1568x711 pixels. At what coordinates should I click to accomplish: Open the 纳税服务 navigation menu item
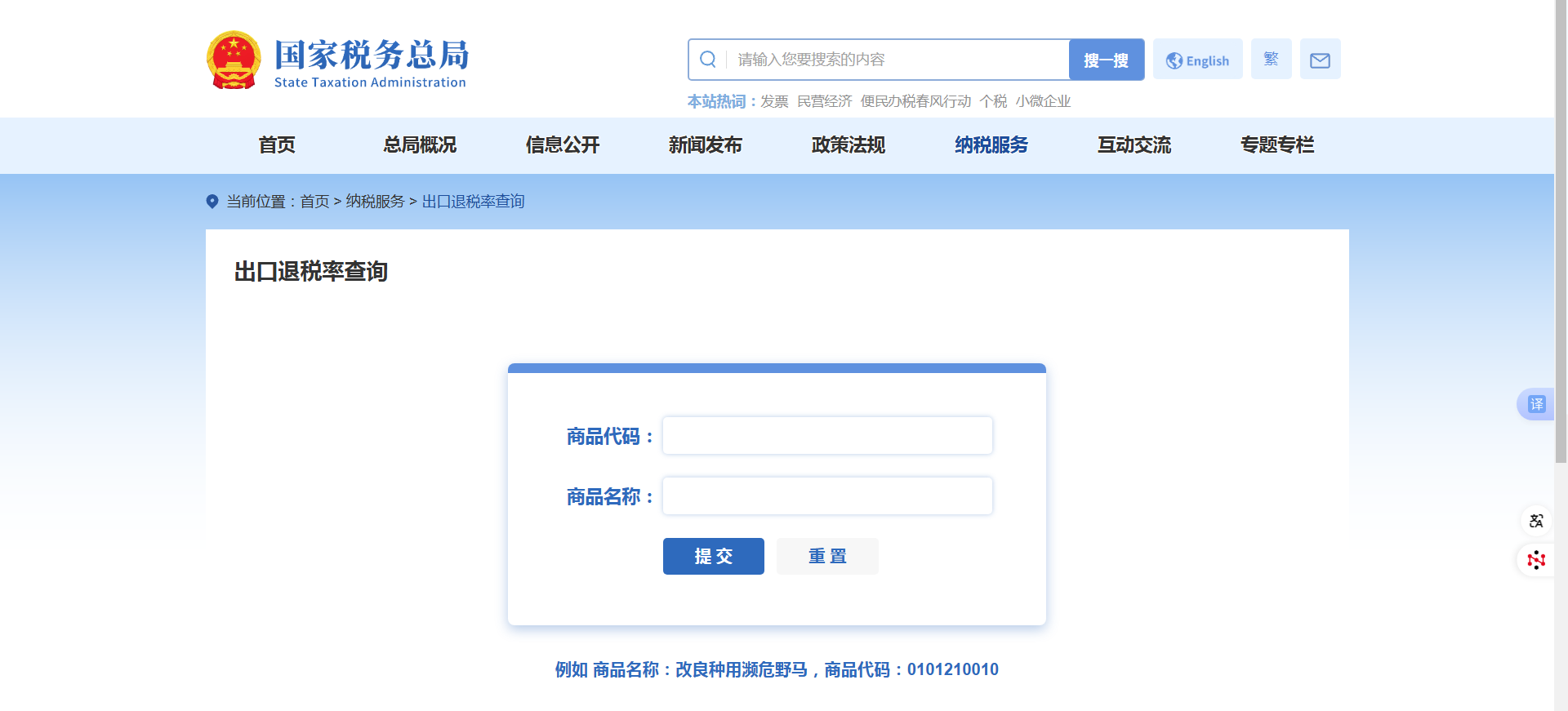991,145
